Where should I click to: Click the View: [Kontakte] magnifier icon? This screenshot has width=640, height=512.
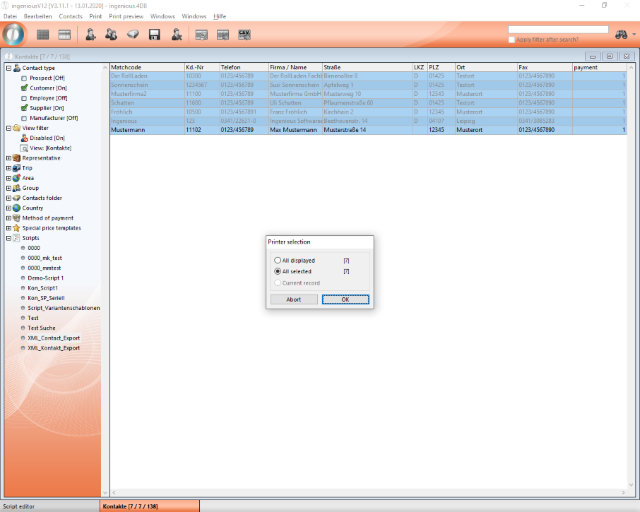(24, 148)
